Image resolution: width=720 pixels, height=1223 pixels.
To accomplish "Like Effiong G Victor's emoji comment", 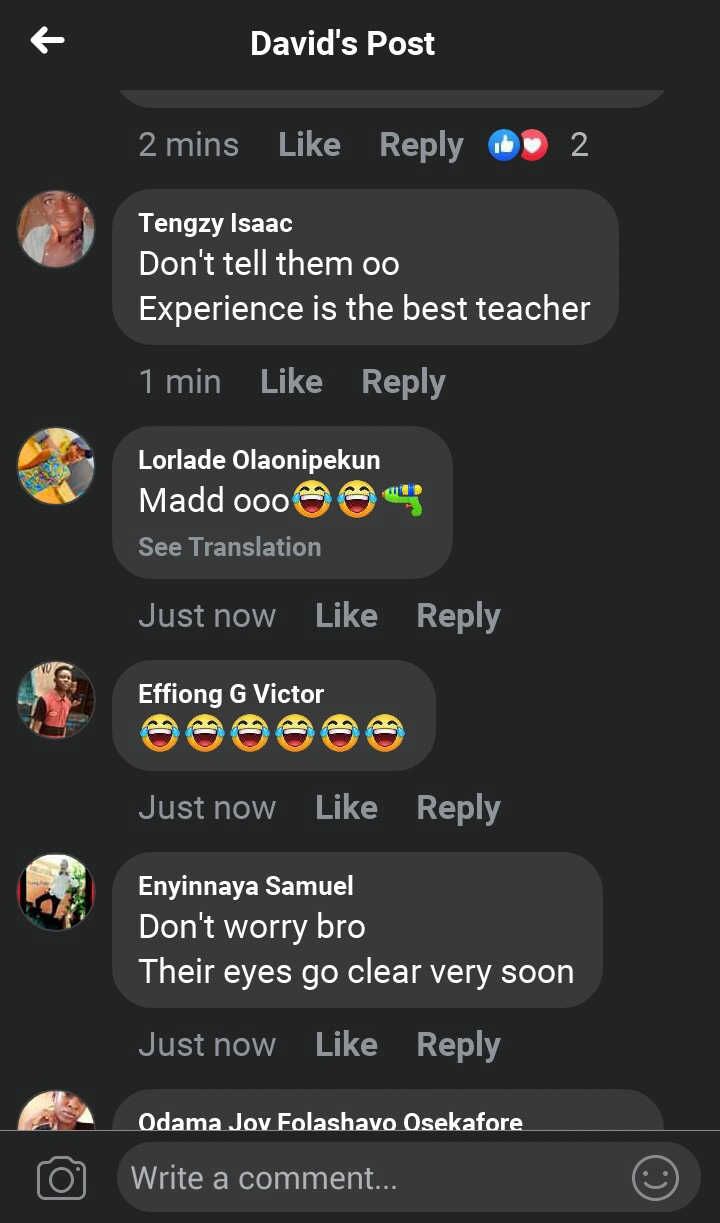I will (346, 808).
